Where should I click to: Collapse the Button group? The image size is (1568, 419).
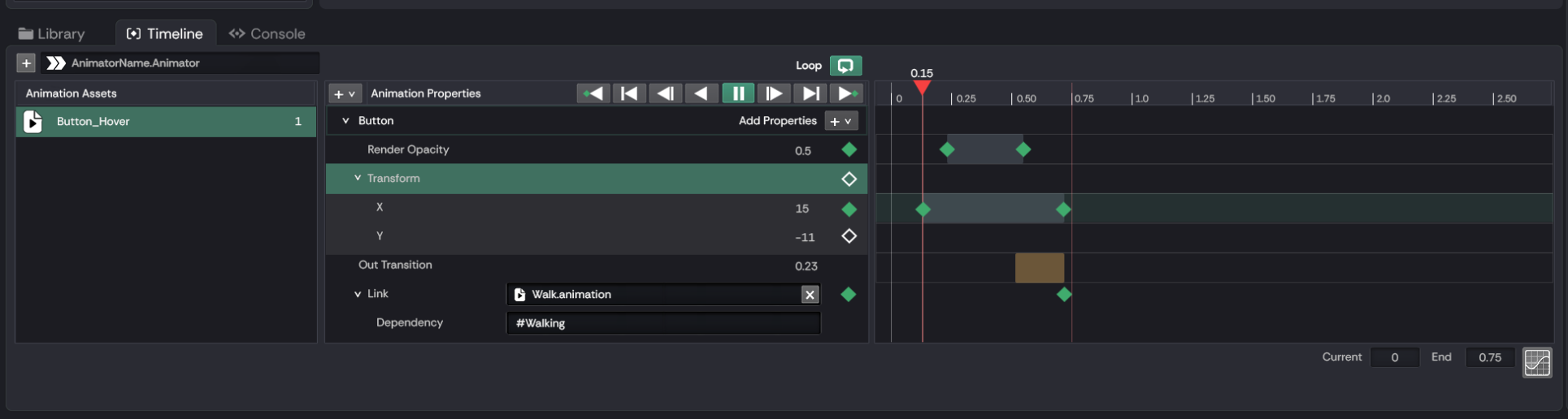(345, 121)
